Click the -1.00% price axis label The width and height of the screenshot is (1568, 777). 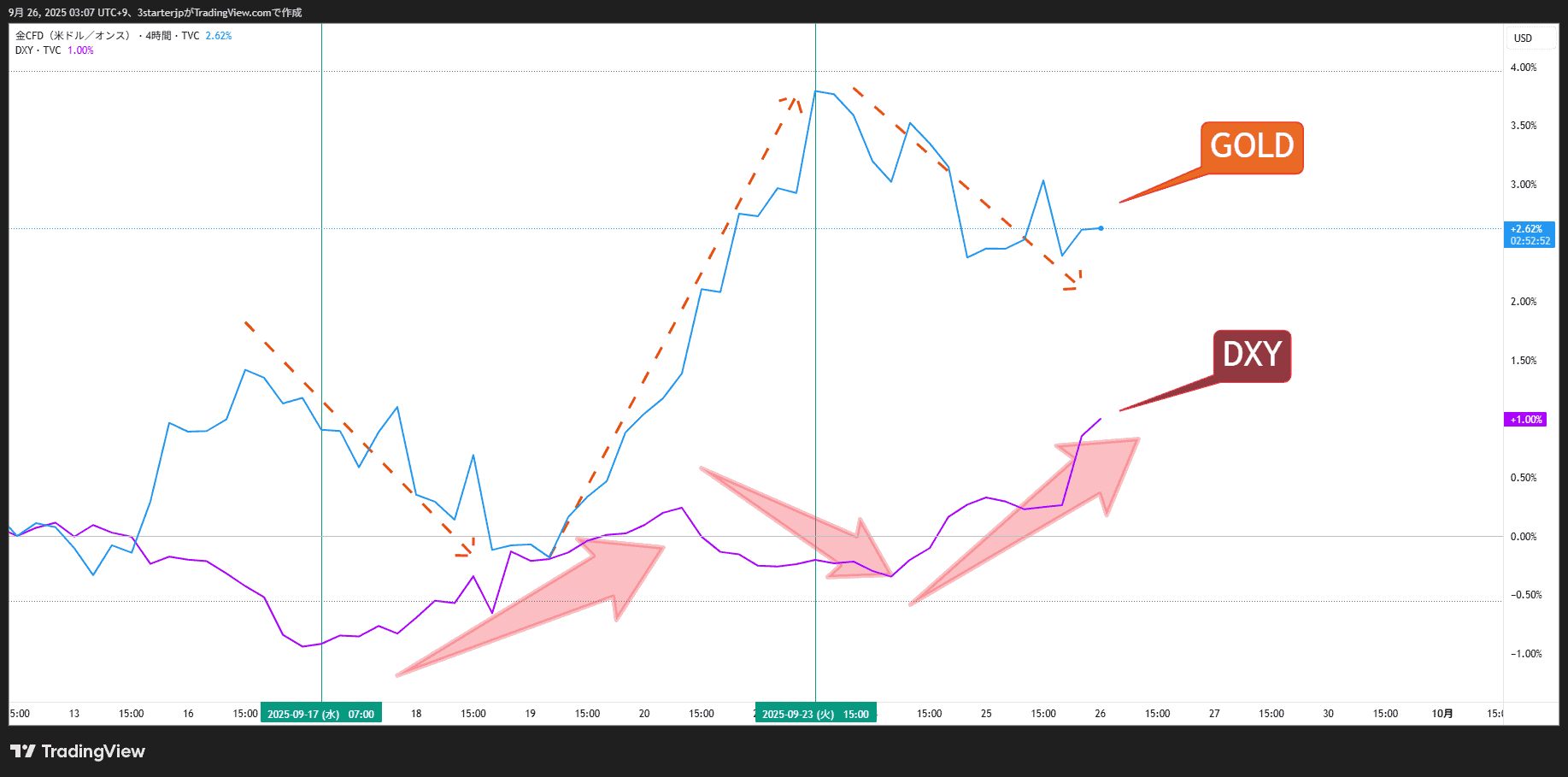(1525, 654)
